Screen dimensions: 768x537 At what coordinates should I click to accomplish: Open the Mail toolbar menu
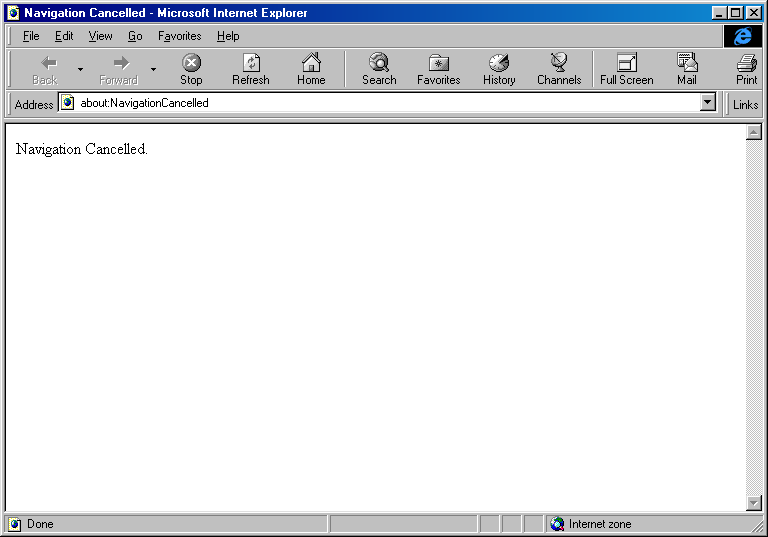click(x=687, y=69)
